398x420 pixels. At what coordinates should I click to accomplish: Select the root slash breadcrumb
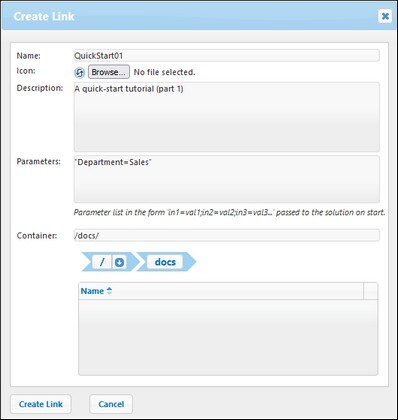(102, 262)
